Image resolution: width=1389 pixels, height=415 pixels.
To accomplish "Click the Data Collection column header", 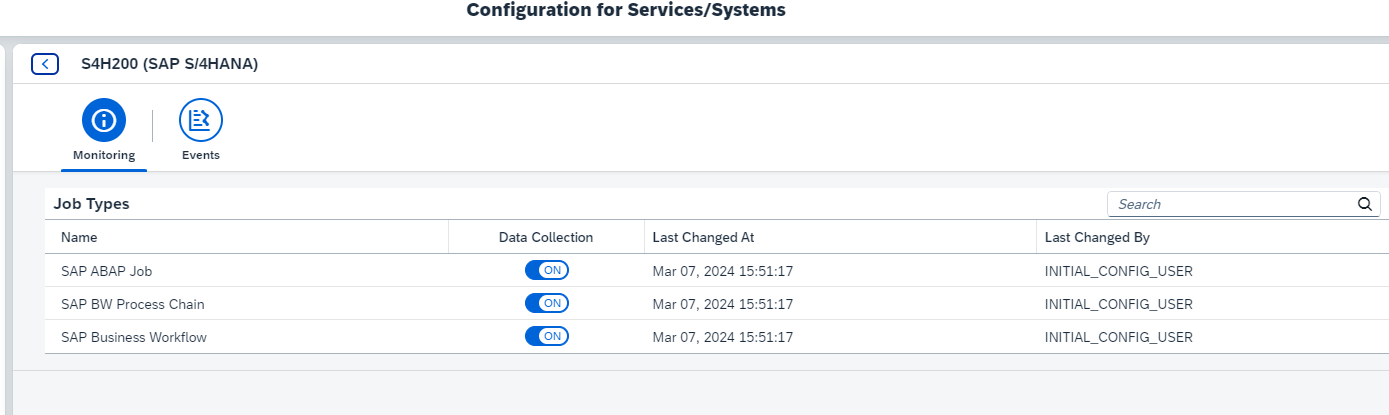I will point(546,237).
